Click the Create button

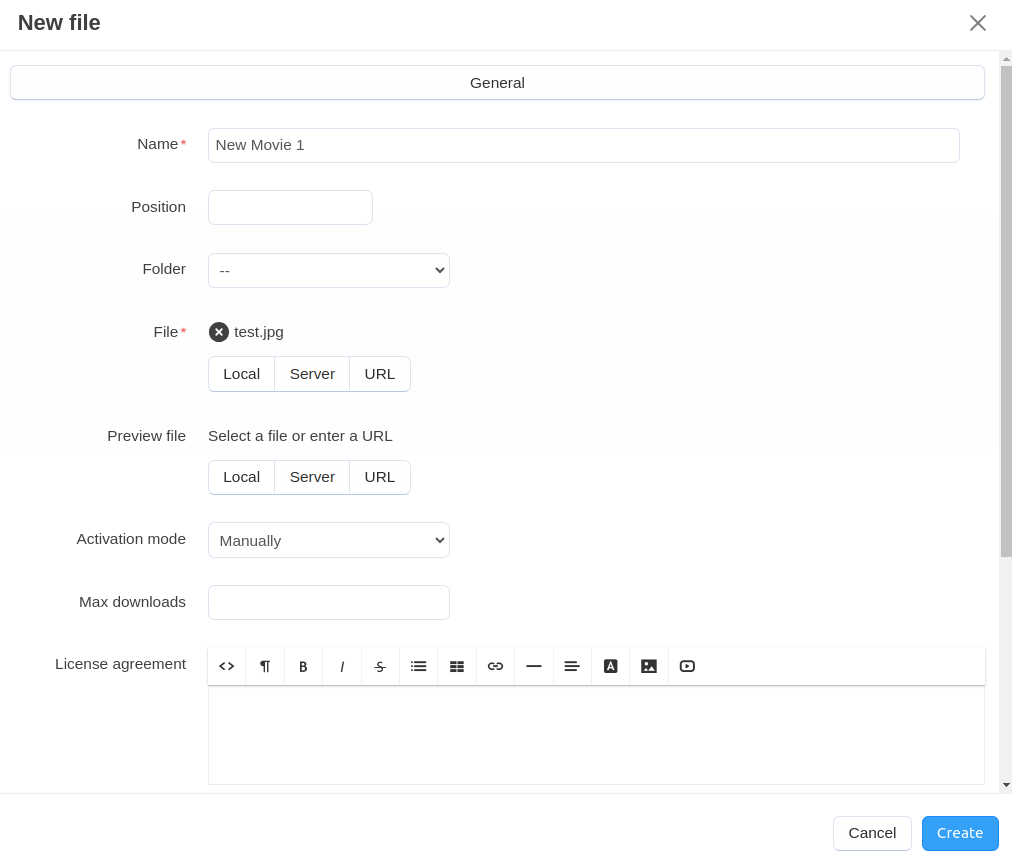(960, 833)
